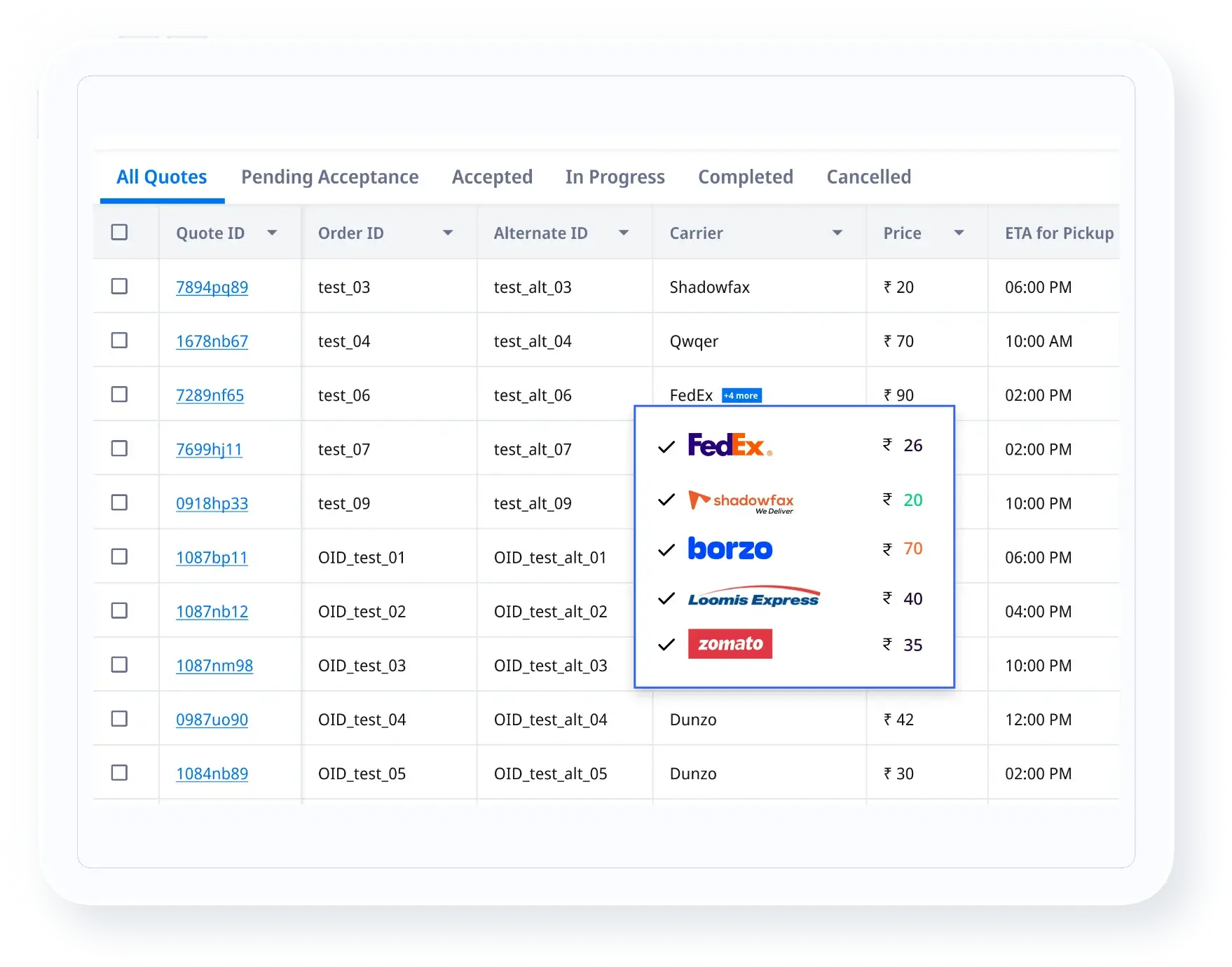Toggle the checkmark beside Loomis Express

pyautogui.click(x=666, y=598)
